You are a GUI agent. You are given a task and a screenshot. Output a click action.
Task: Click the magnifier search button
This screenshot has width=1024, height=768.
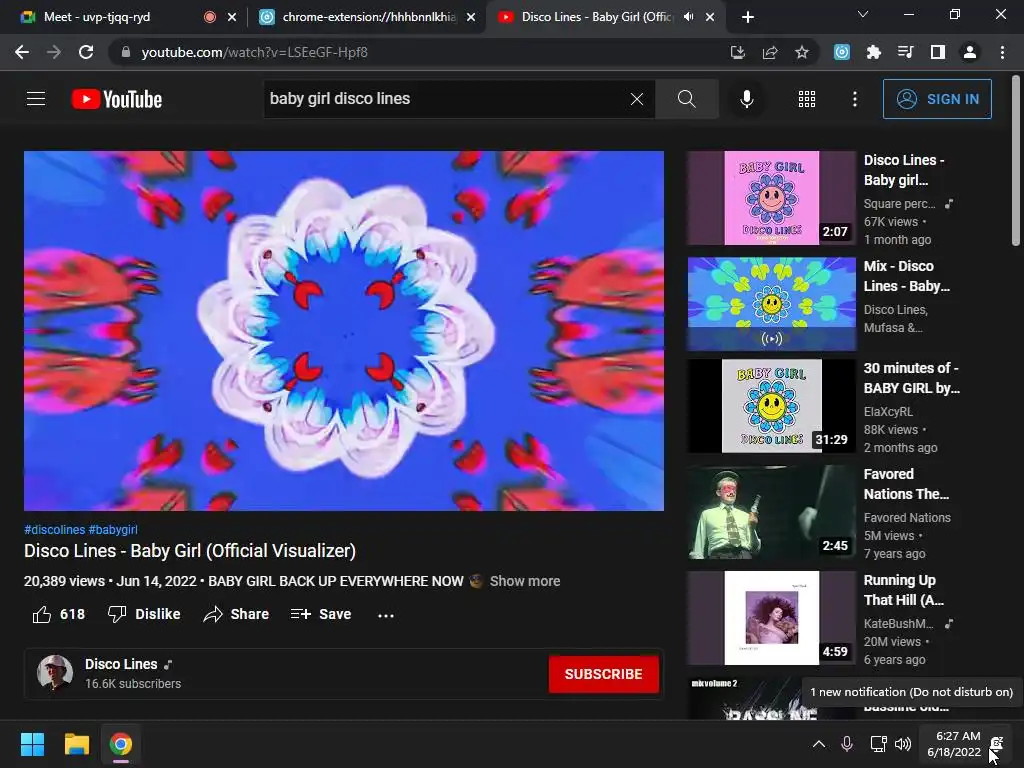point(686,99)
